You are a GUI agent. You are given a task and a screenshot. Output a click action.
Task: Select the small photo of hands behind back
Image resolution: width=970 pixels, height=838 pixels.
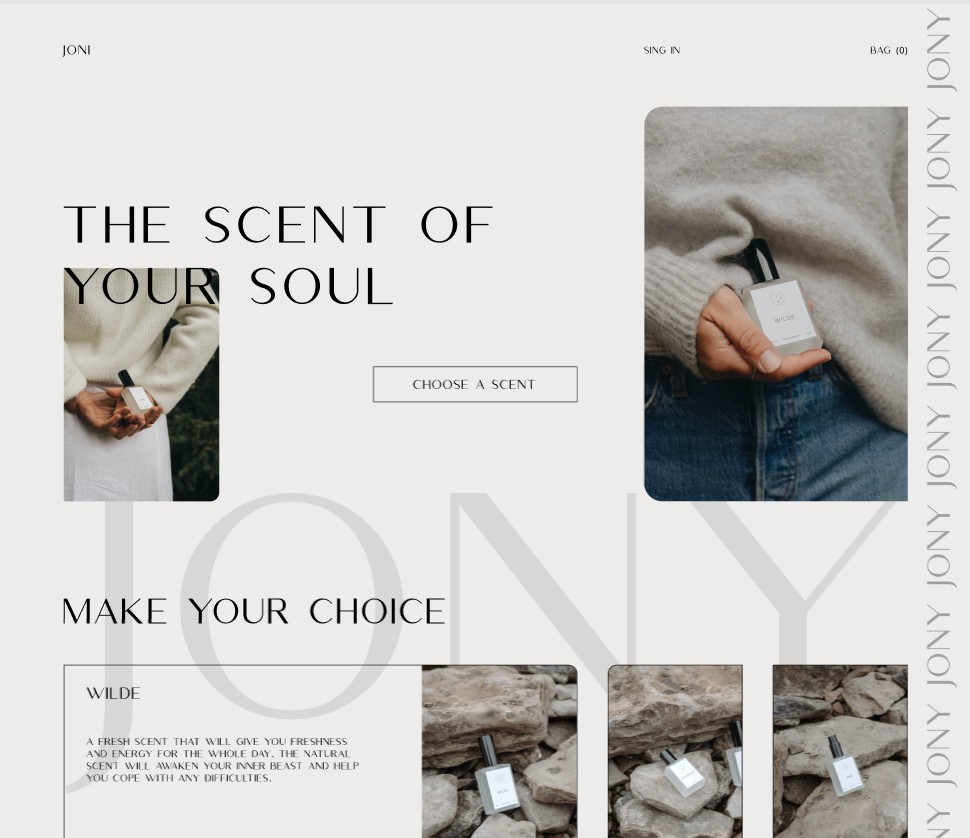point(141,384)
